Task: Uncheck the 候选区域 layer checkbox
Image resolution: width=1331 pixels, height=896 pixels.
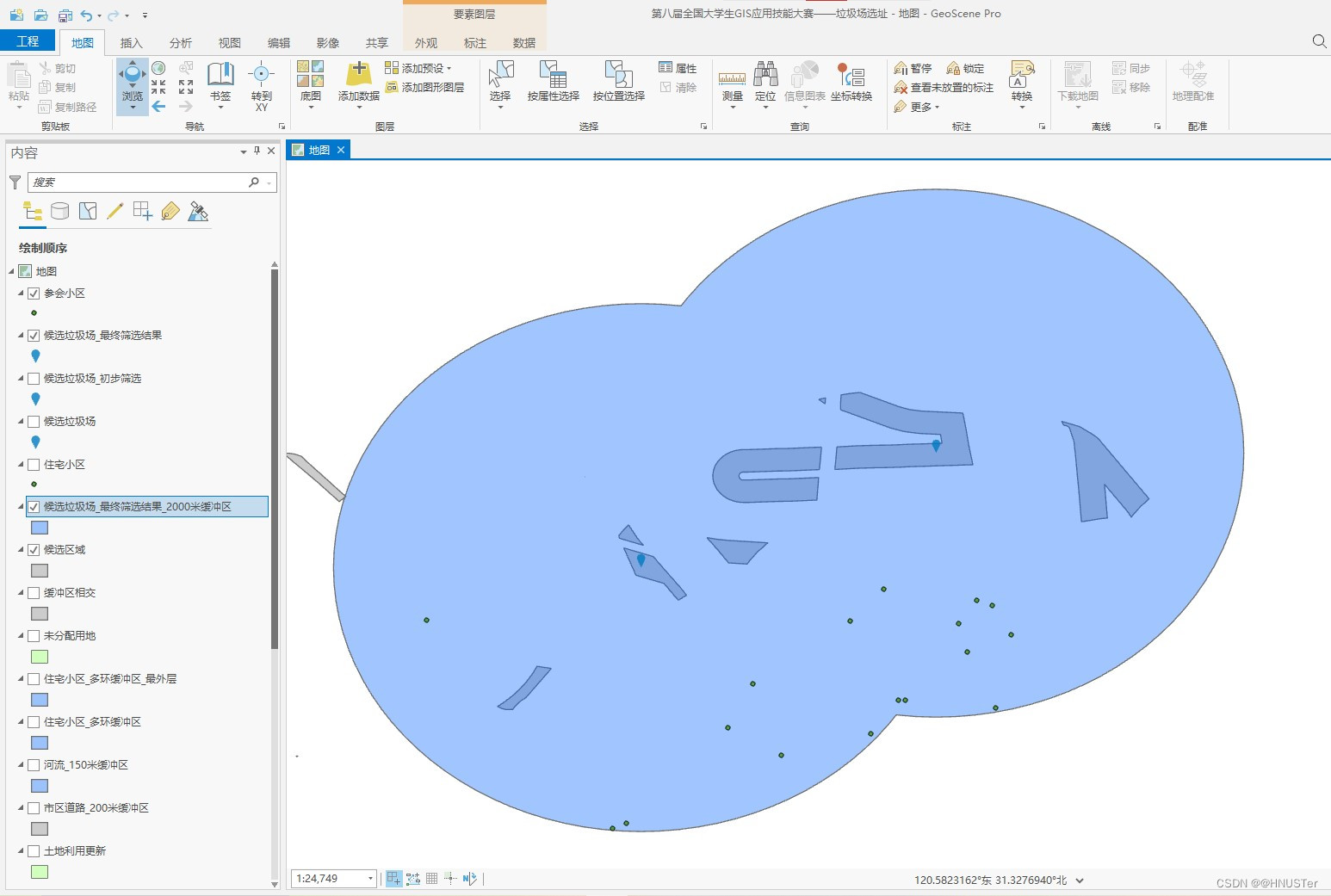Action: tap(34, 550)
